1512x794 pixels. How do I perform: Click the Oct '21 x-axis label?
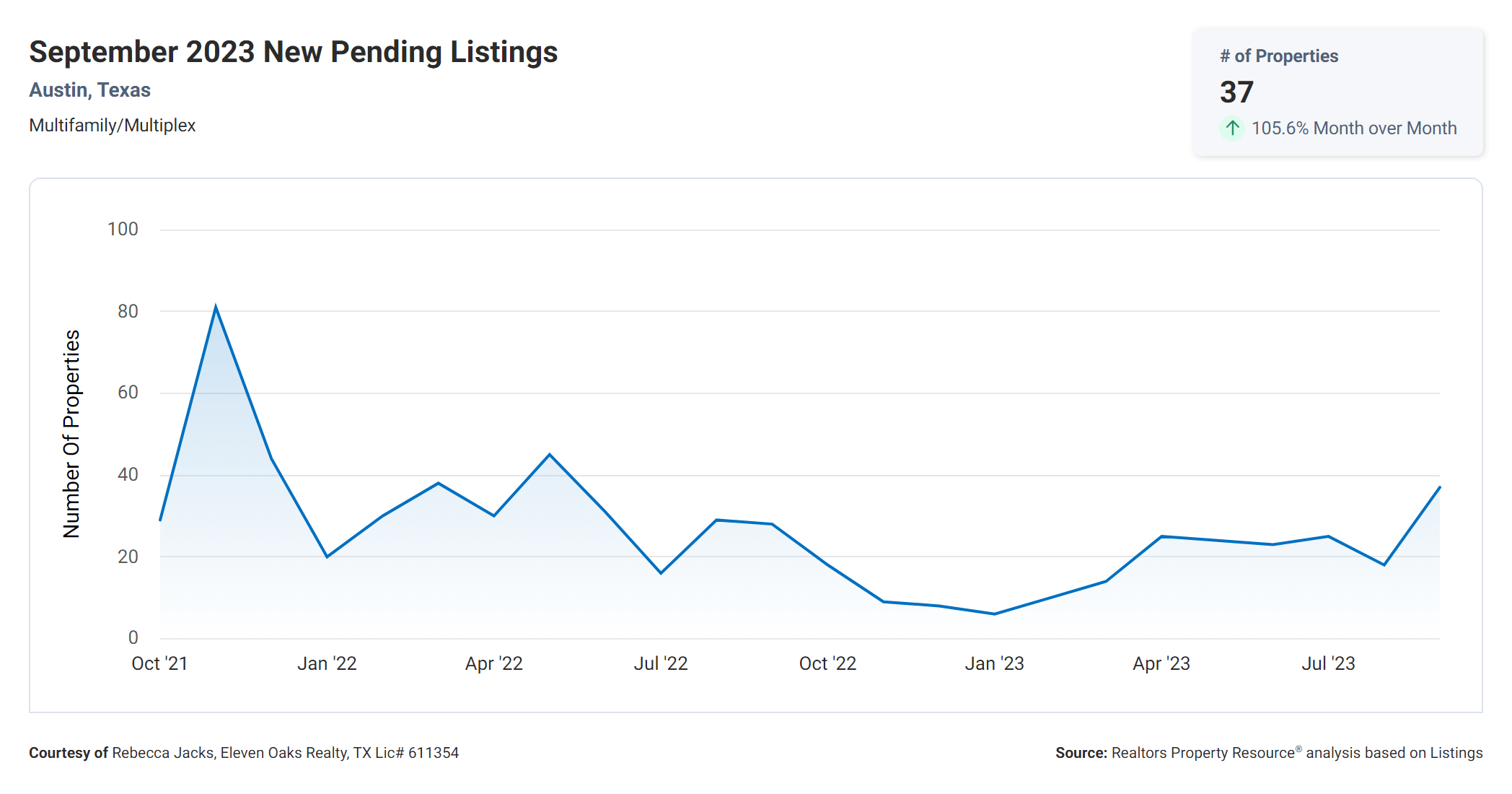[x=159, y=663]
